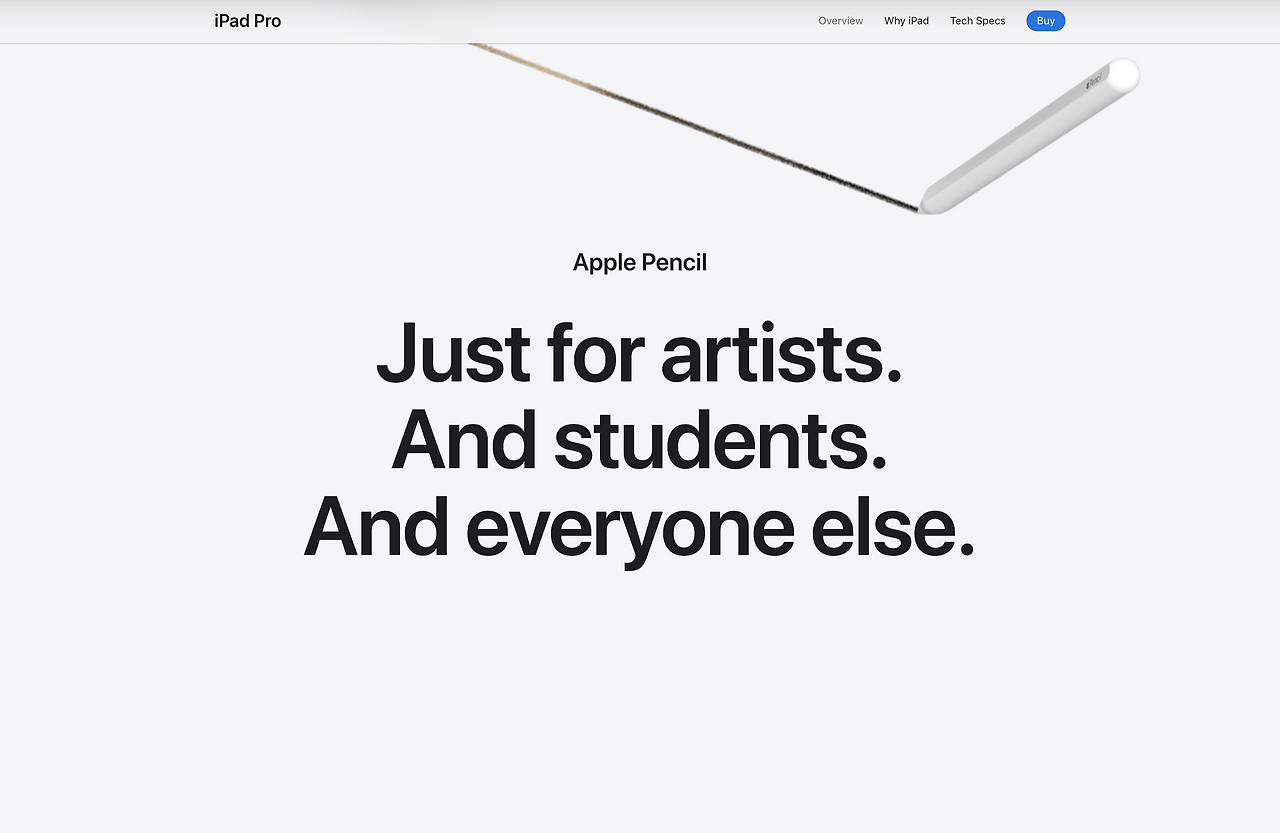
Task: Click the word 'Just' in the headline
Action: pyautogui.click(x=454, y=352)
